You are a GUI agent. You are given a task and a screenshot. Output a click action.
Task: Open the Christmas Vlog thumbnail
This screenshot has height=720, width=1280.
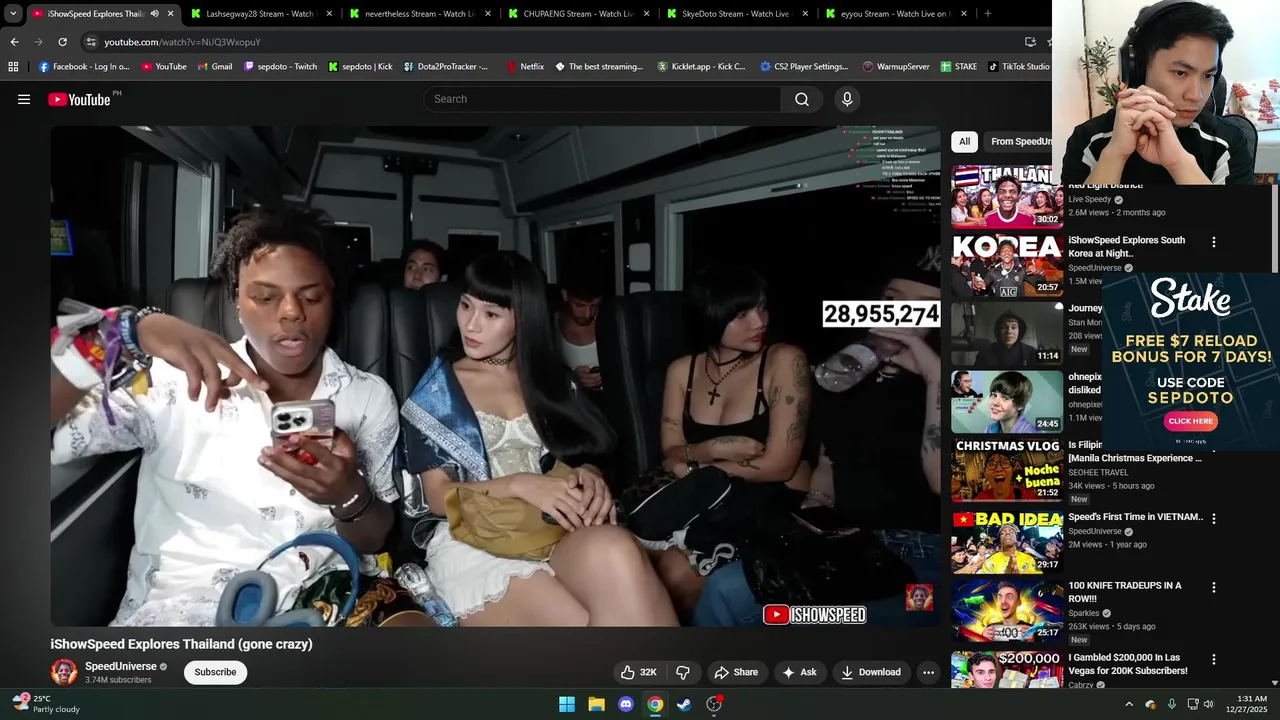coord(1007,470)
